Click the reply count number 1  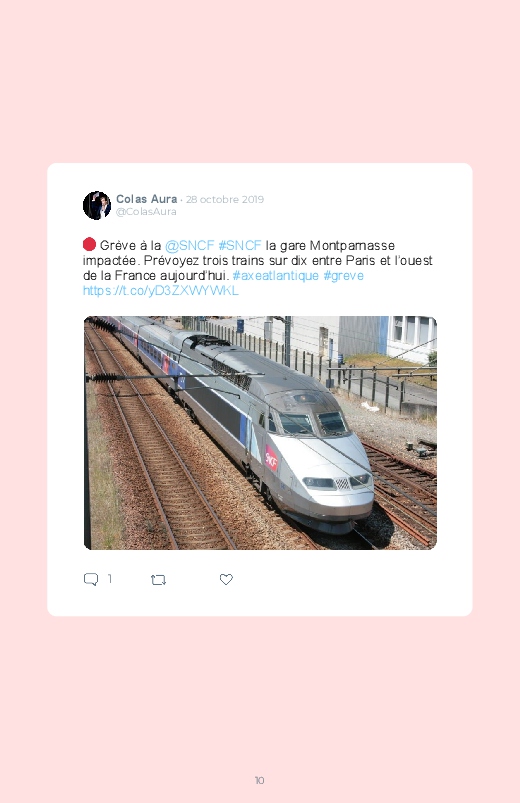(x=110, y=579)
